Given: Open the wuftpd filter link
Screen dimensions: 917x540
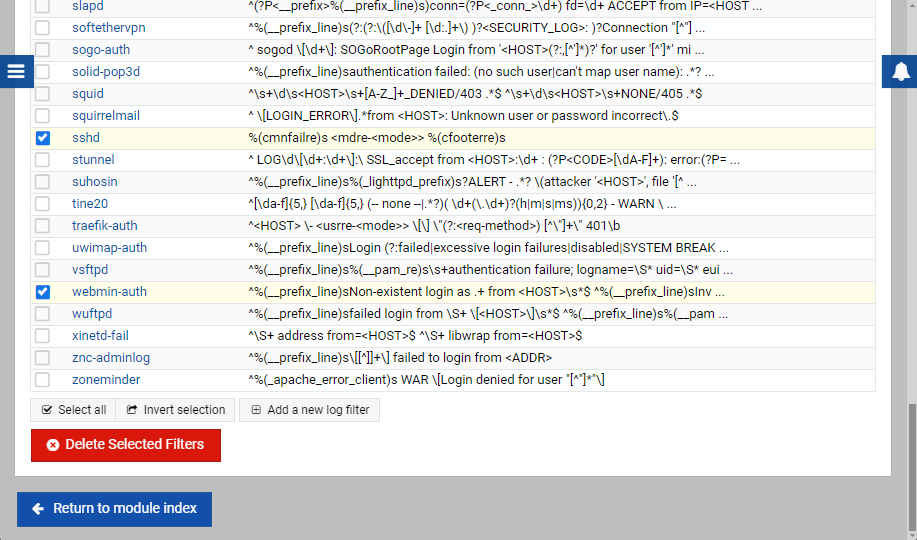Looking at the screenshot, I should (92, 314).
